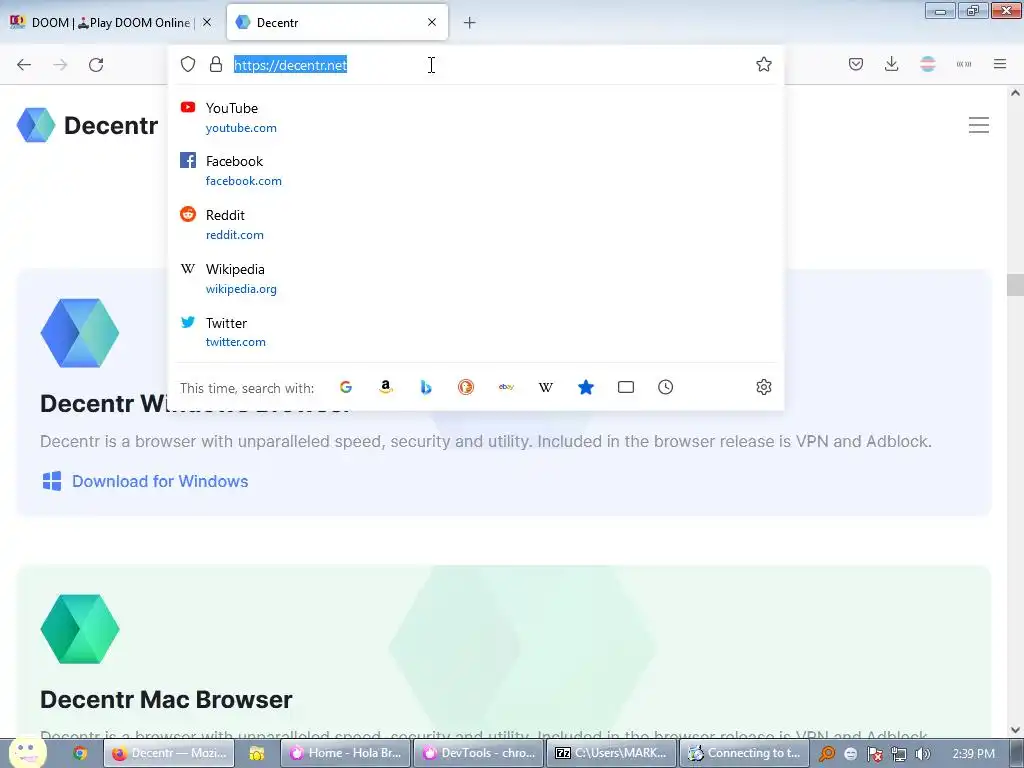
Task: Open the volume speaker tray icon
Action: coord(923,754)
